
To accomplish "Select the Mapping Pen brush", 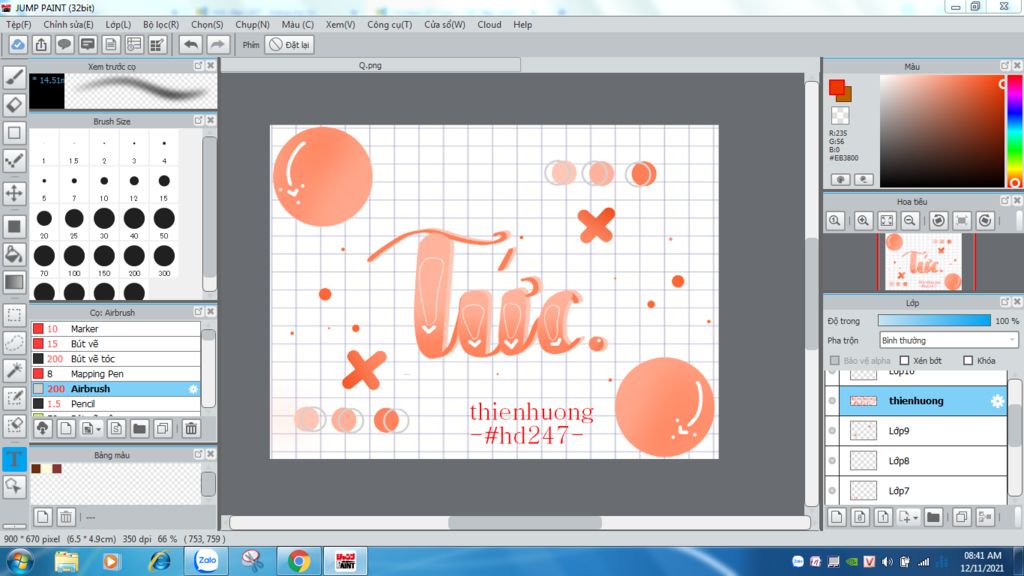I will pos(116,374).
